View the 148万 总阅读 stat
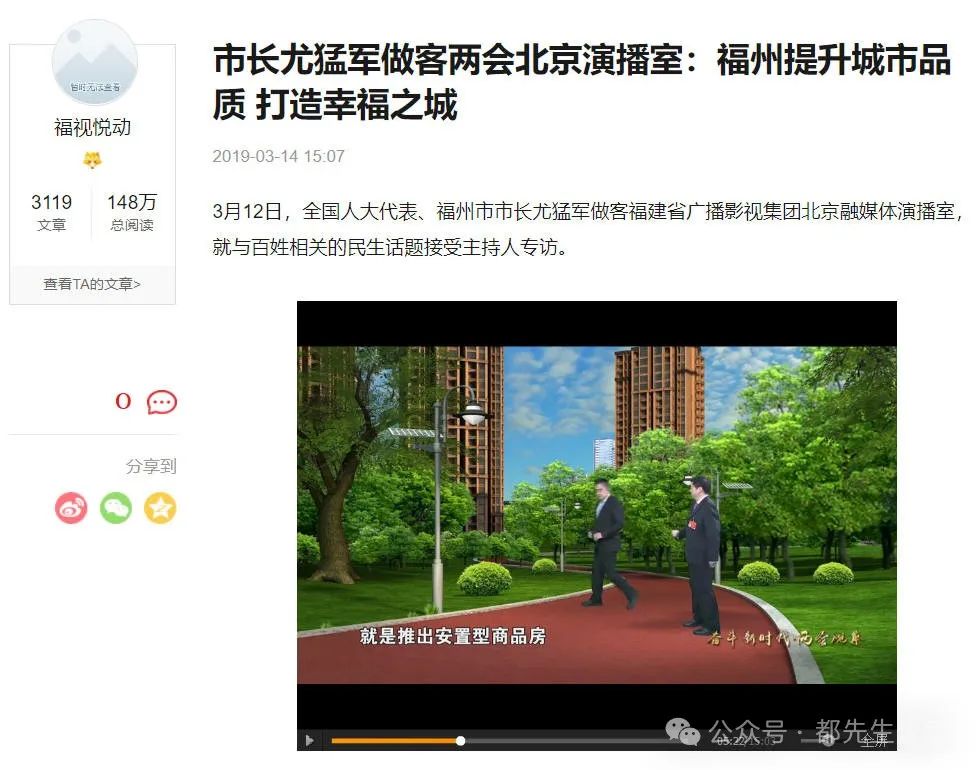Viewport: 979px width, 770px height. [x=132, y=212]
